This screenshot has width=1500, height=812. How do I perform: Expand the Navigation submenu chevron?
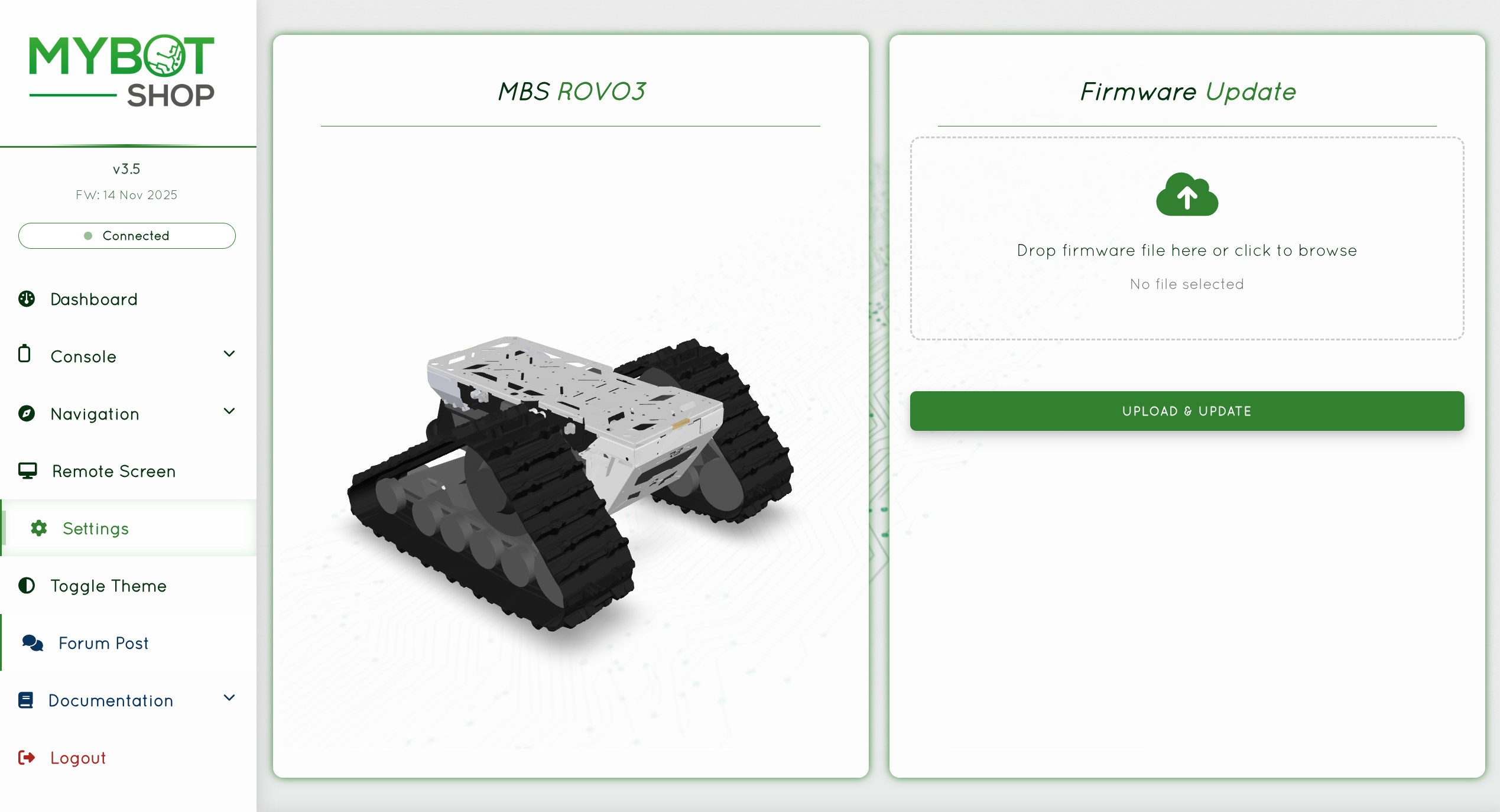tap(229, 411)
